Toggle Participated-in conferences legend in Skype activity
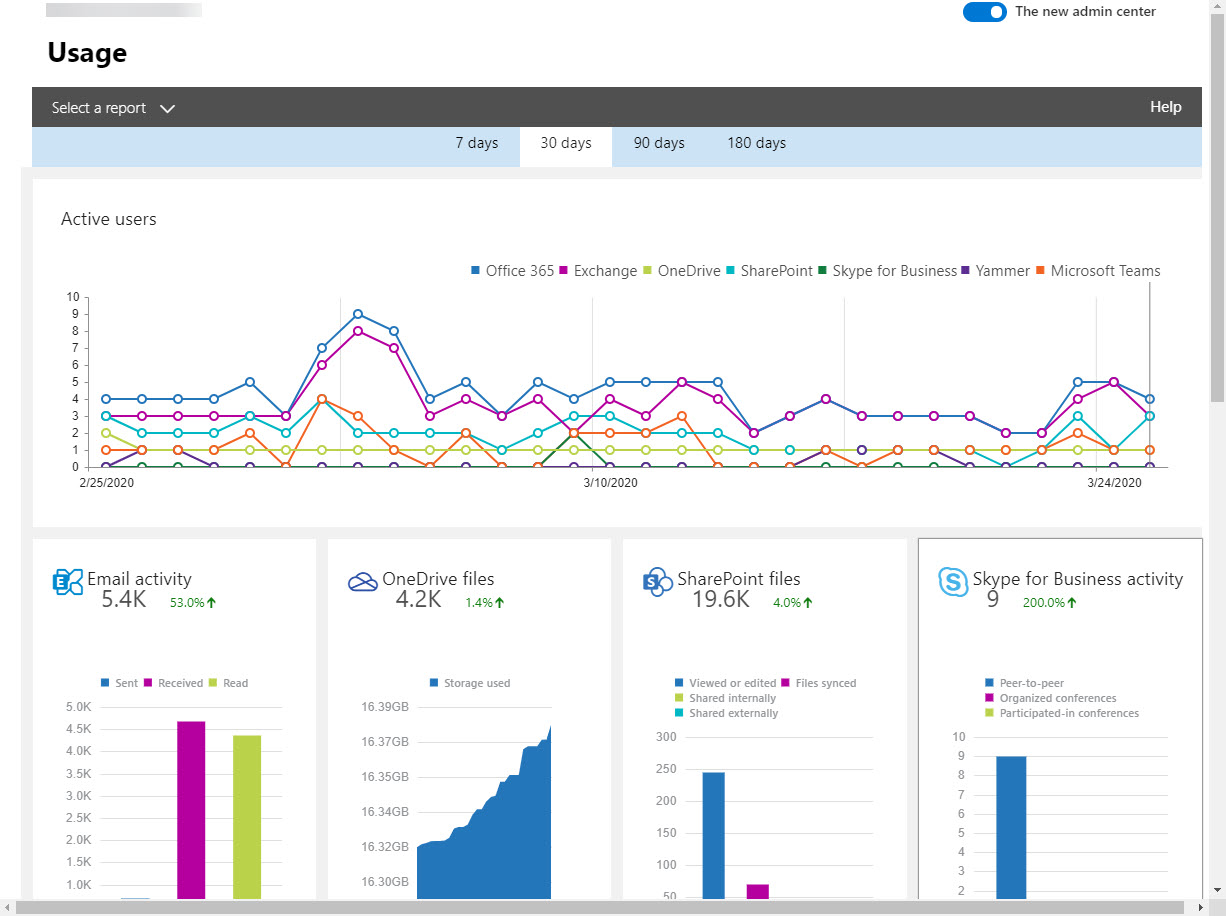The height and width of the screenshot is (916, 1226). (x=1062, y=713)
